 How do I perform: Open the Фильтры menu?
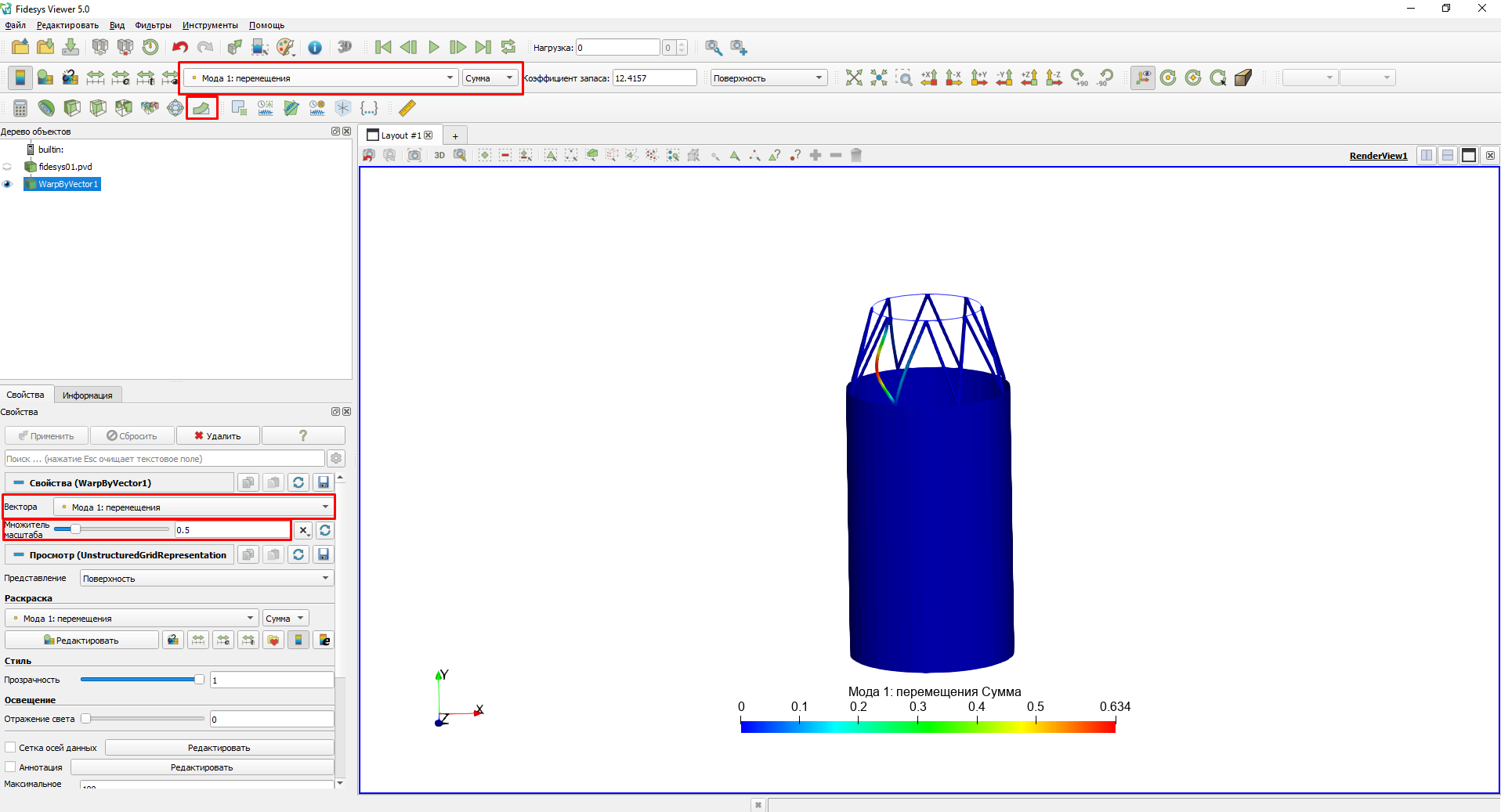(153, 25)
